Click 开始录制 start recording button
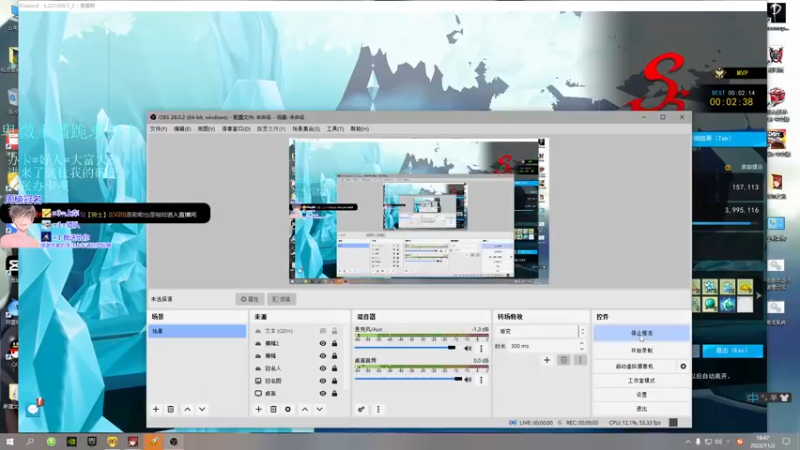Image resolution: width=800 pixels, height=450 pixels. coord(641,351)
